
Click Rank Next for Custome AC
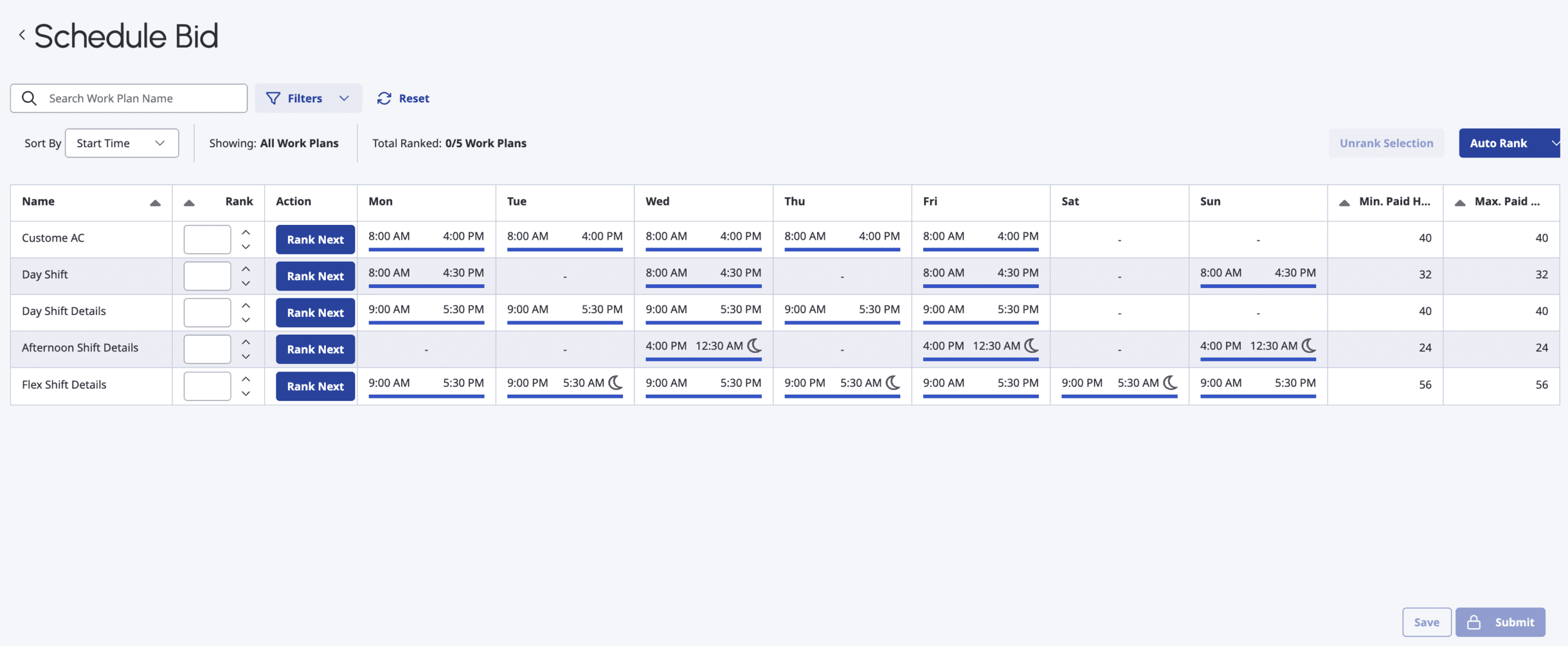pyautogui.click(x=315, y=239)
